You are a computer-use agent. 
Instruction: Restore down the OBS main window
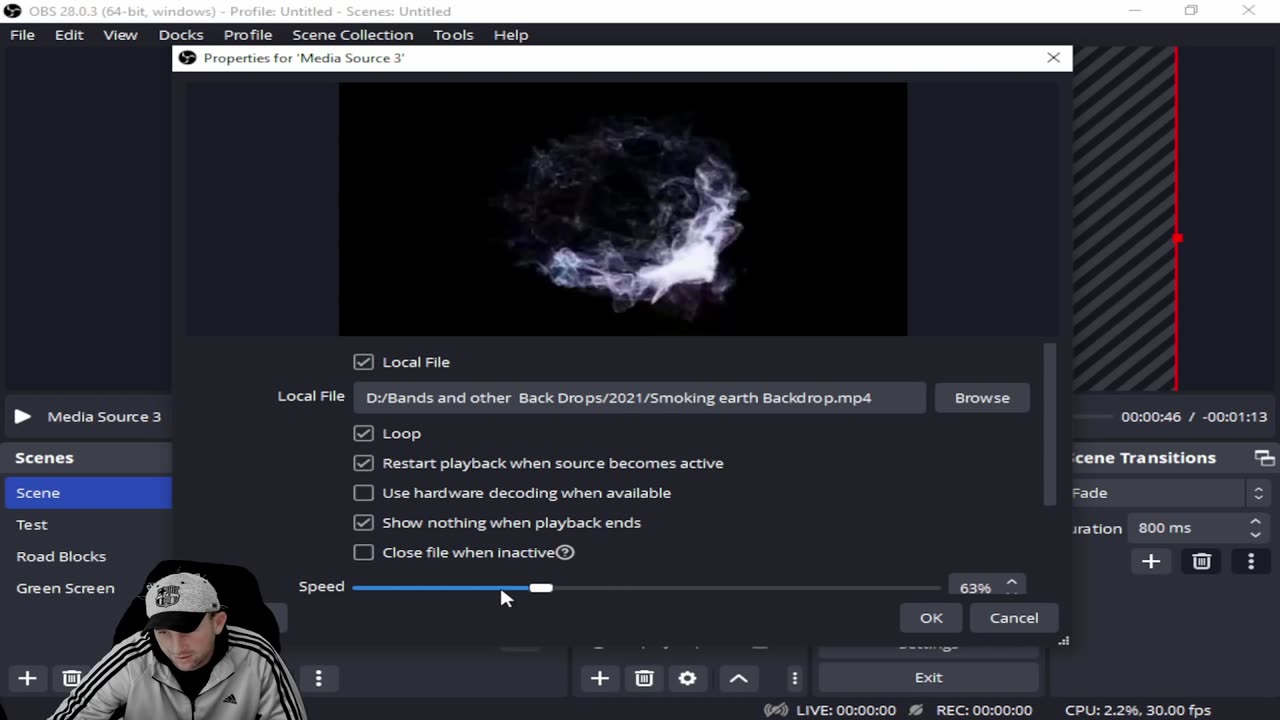pyautogui.click(x=1191, y=11)
